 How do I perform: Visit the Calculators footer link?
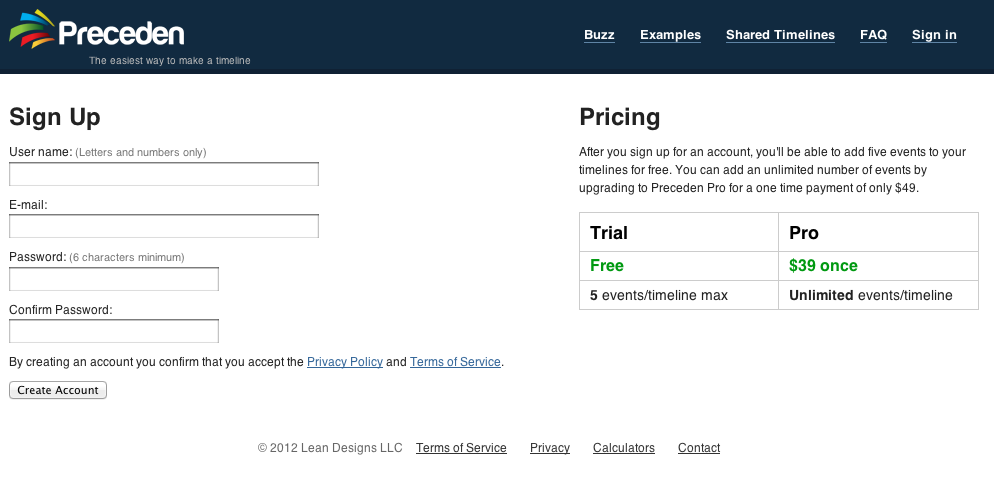(x=624, y=448)
